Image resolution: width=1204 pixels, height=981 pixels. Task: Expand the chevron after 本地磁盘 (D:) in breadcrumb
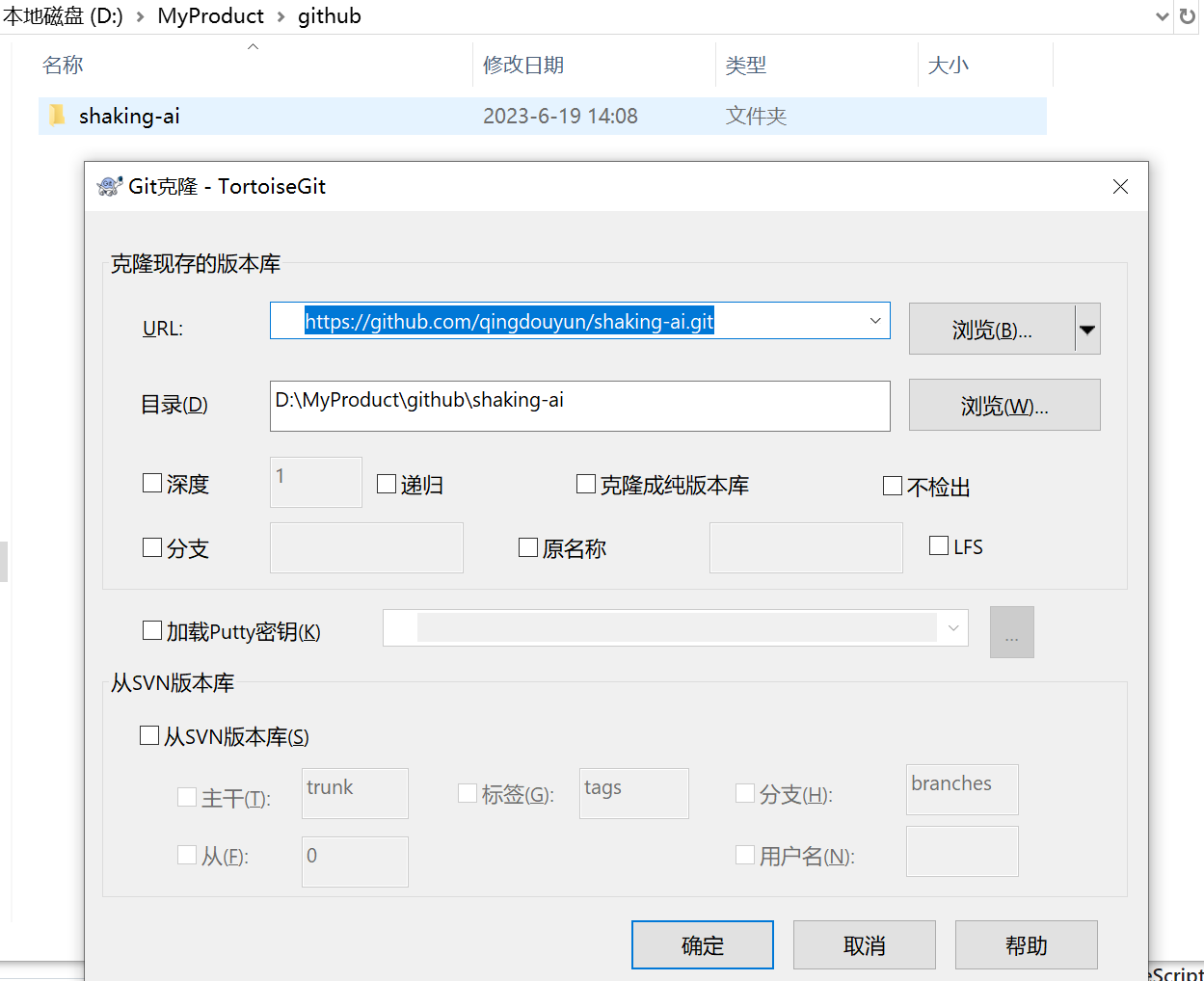pos(140,17)
